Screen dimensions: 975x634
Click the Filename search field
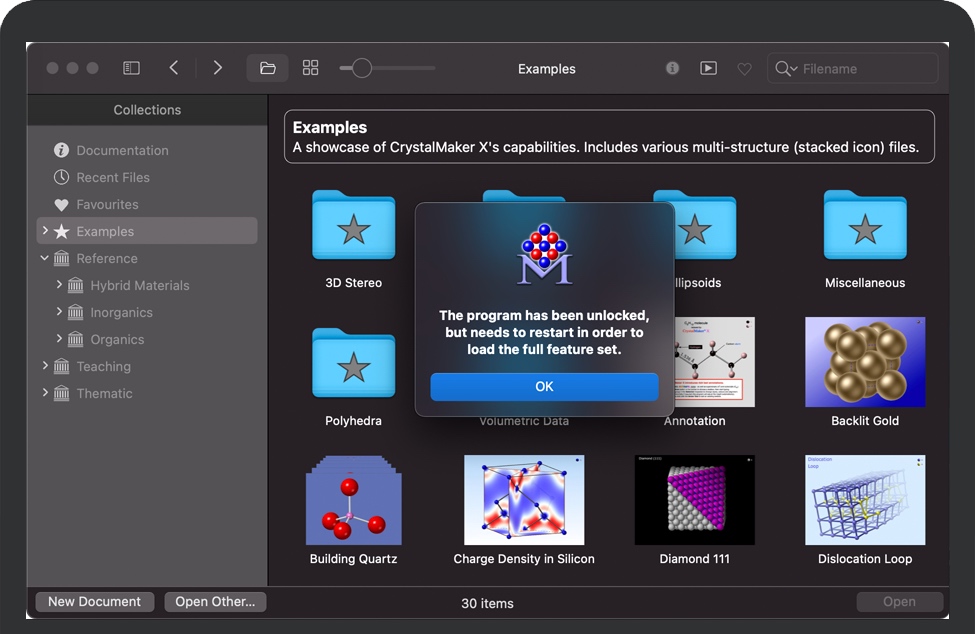853,68
